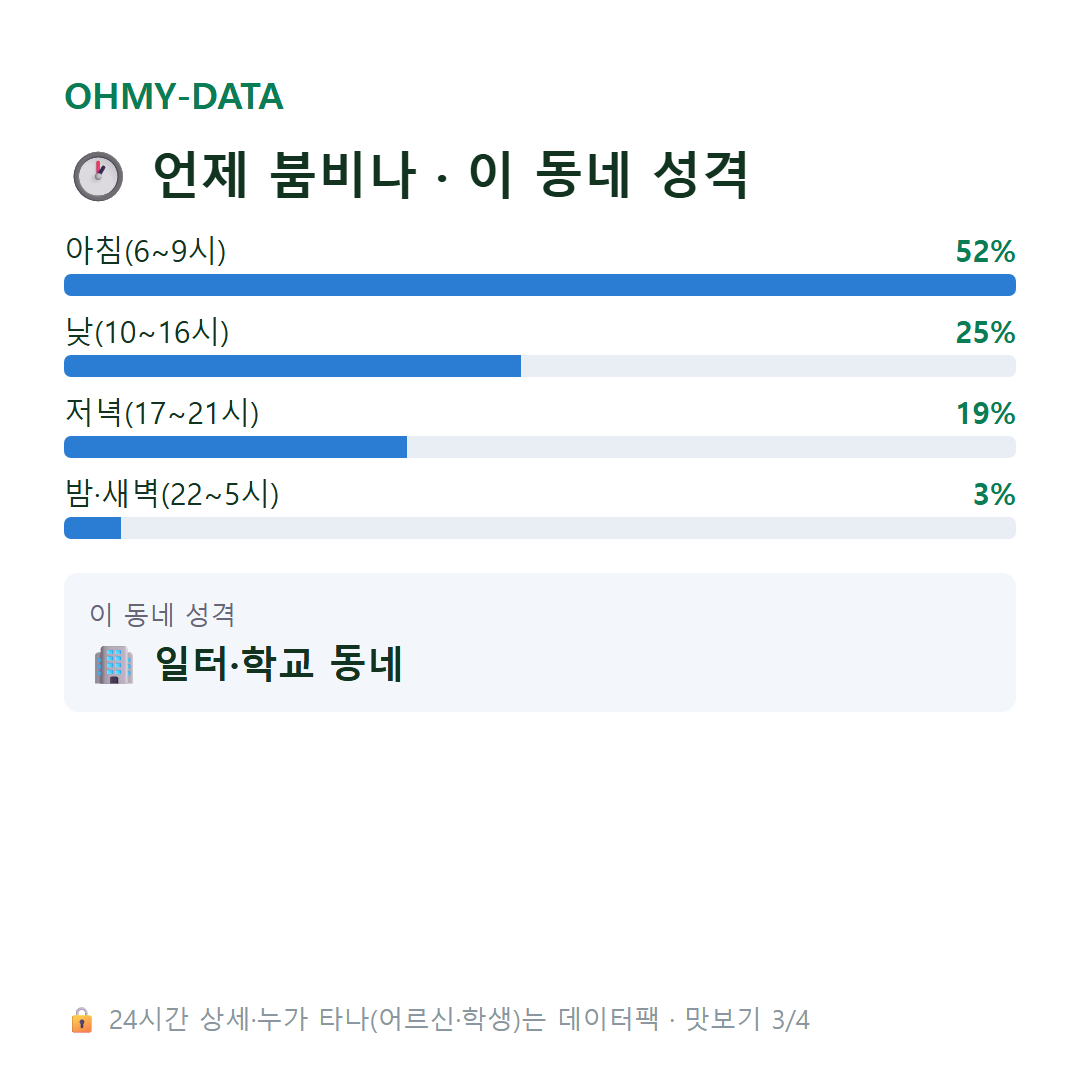The width and height of the screenshot is (1080, 1080).
Task: Click the 3% percentage value
Action: [x=995, y=495]
